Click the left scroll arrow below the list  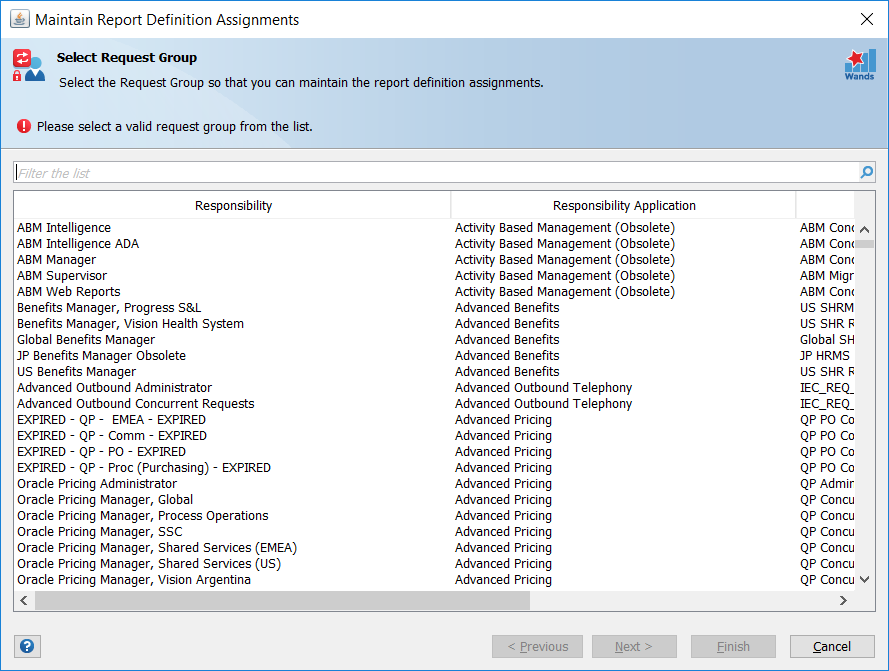coord(23,600)
